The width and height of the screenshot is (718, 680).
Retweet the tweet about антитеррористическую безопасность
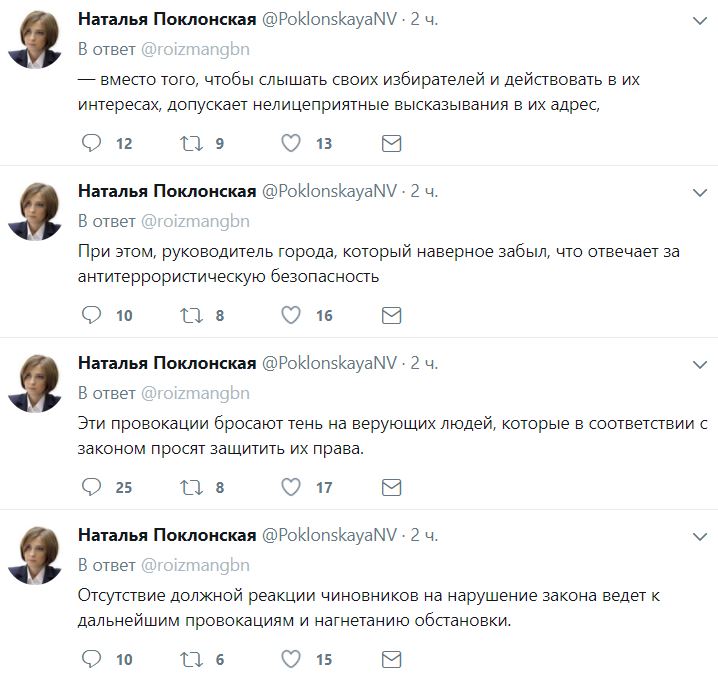click(191, 316)
